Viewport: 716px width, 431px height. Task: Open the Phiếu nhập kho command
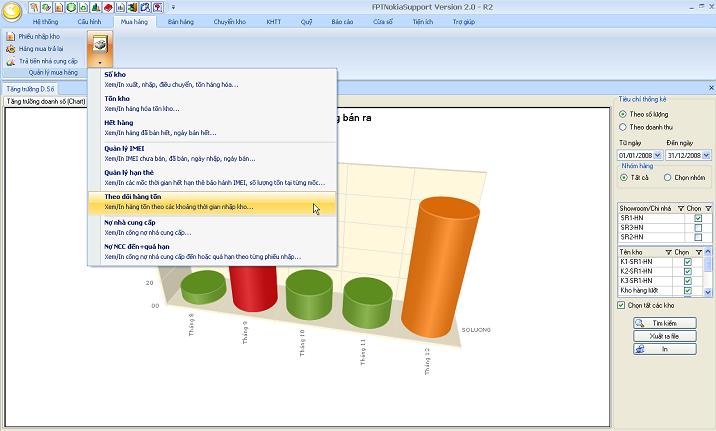point(33,37)
